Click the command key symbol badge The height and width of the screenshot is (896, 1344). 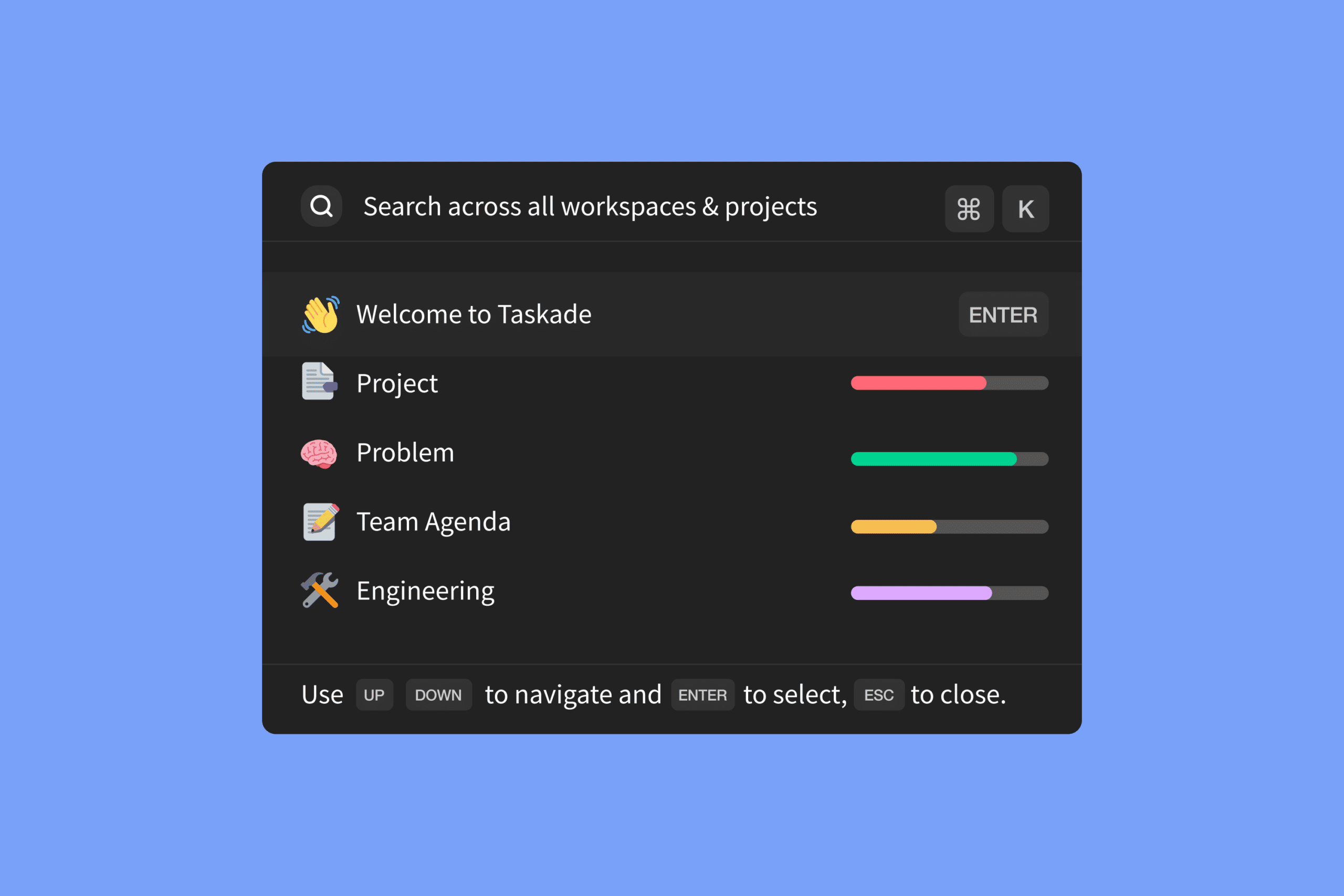coord(970,209)
